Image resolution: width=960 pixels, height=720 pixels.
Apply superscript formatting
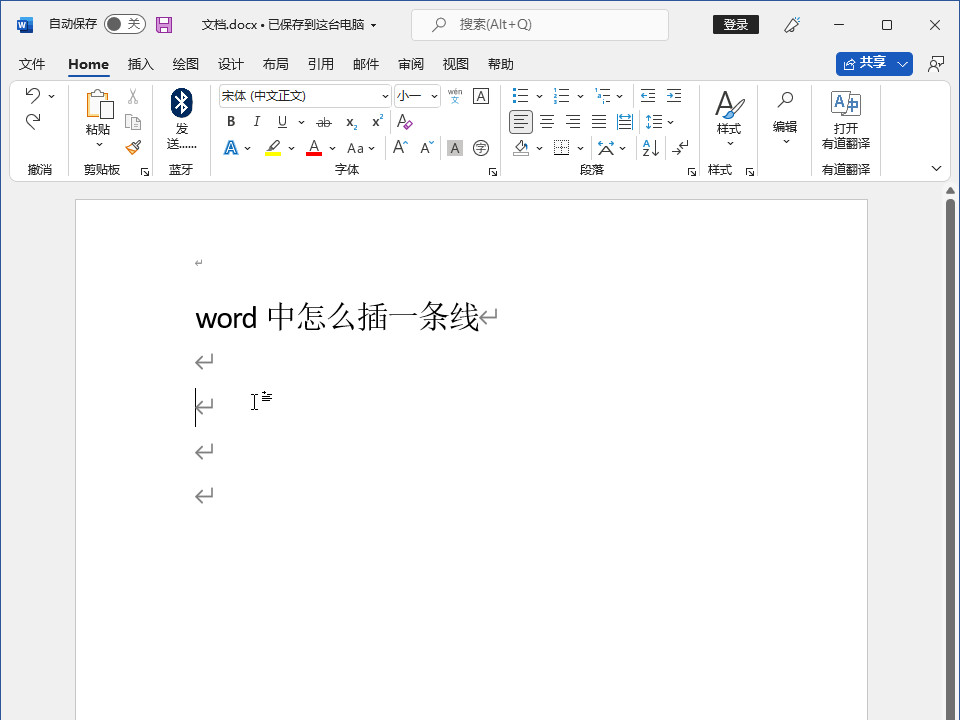pos(378,121)
